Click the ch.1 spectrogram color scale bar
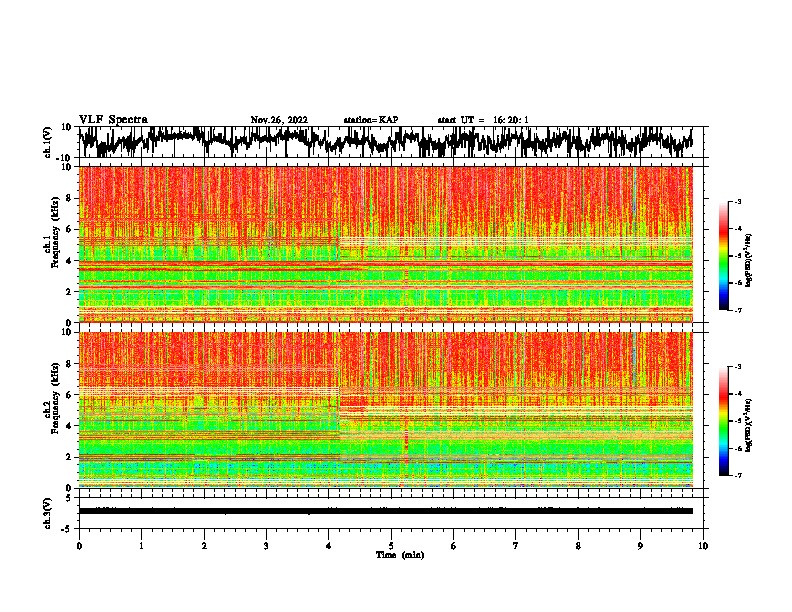This screenshot has width=792, height=612. pyautogui.click(x=723, y=256)
